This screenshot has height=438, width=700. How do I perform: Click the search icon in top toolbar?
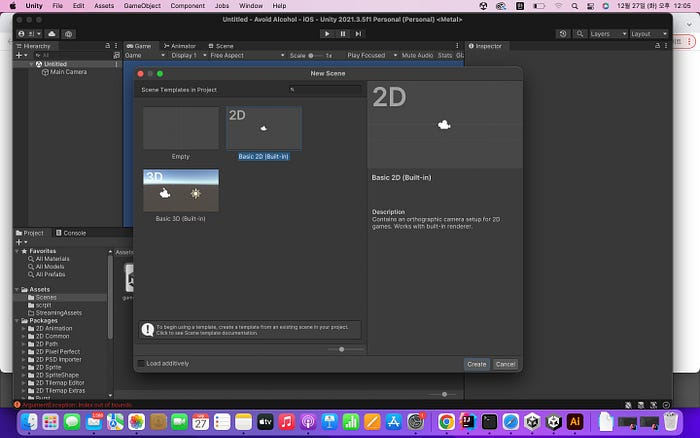[578, 34]
